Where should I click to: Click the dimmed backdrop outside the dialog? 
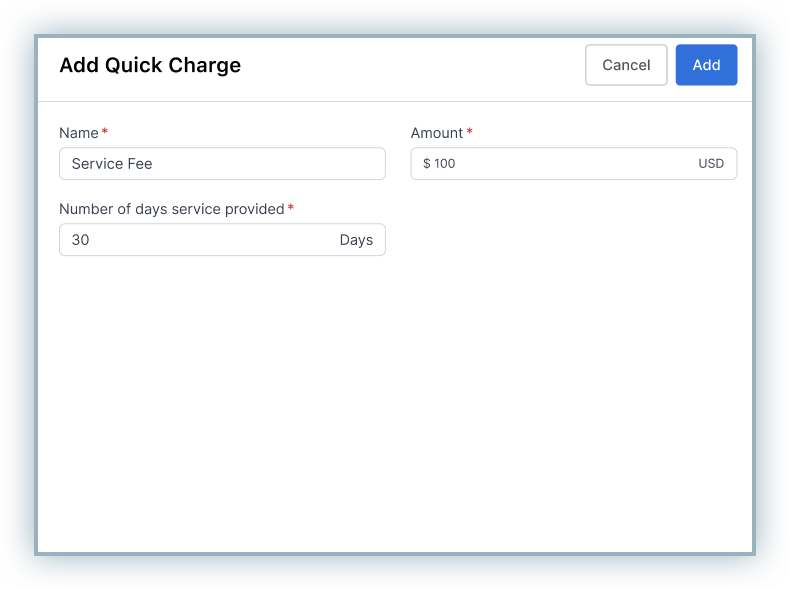18,300
